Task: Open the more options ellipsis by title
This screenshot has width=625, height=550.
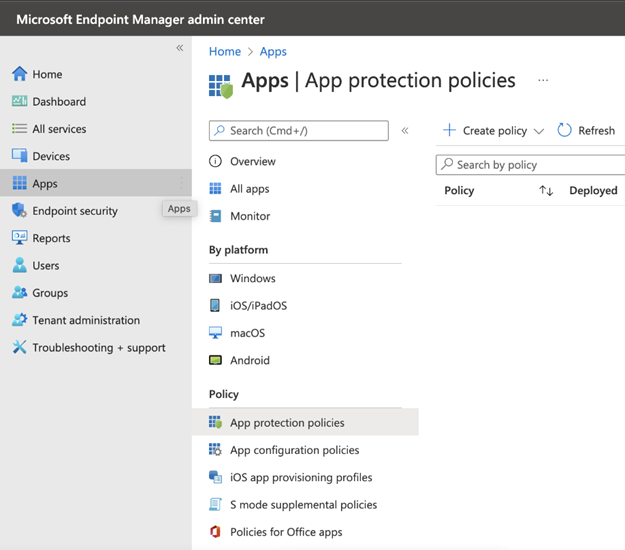Action: [x=543, y=80]
